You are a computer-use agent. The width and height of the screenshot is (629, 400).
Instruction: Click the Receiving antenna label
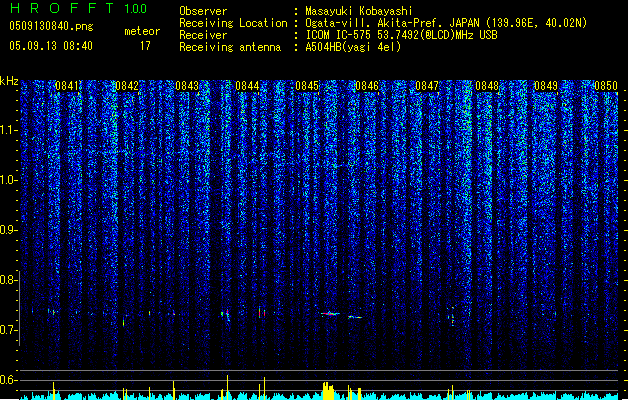pos(230,47)
